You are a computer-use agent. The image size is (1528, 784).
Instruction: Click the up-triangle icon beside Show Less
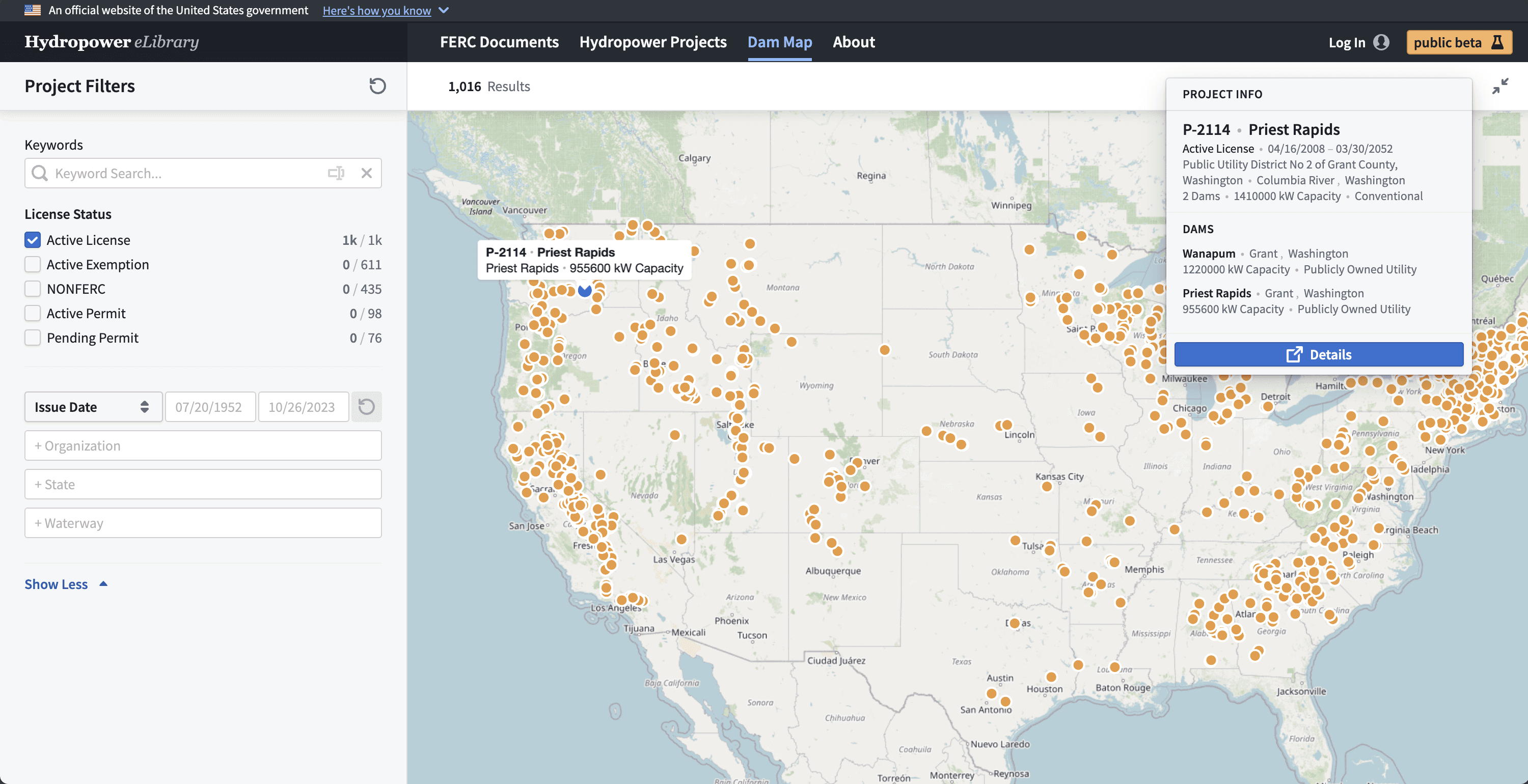103,584
